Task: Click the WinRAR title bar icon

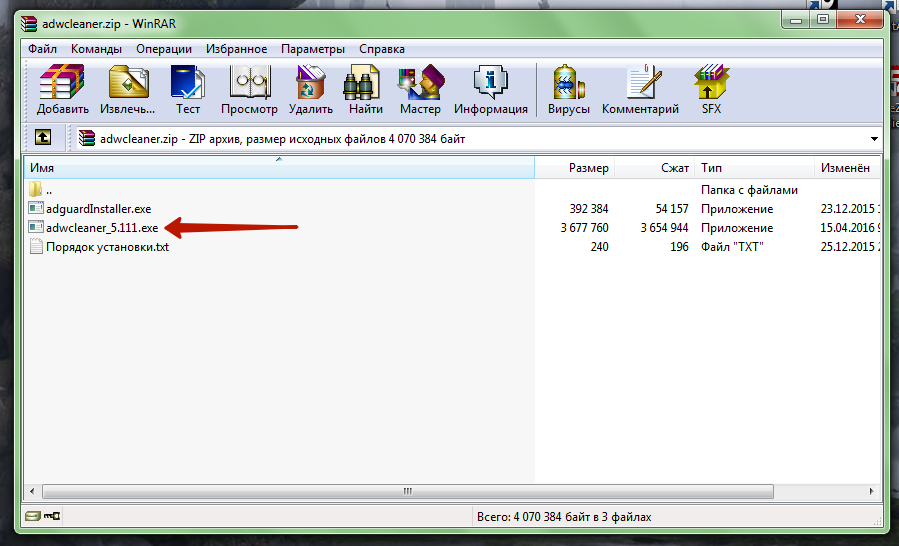Action: [x=29, y=24]
